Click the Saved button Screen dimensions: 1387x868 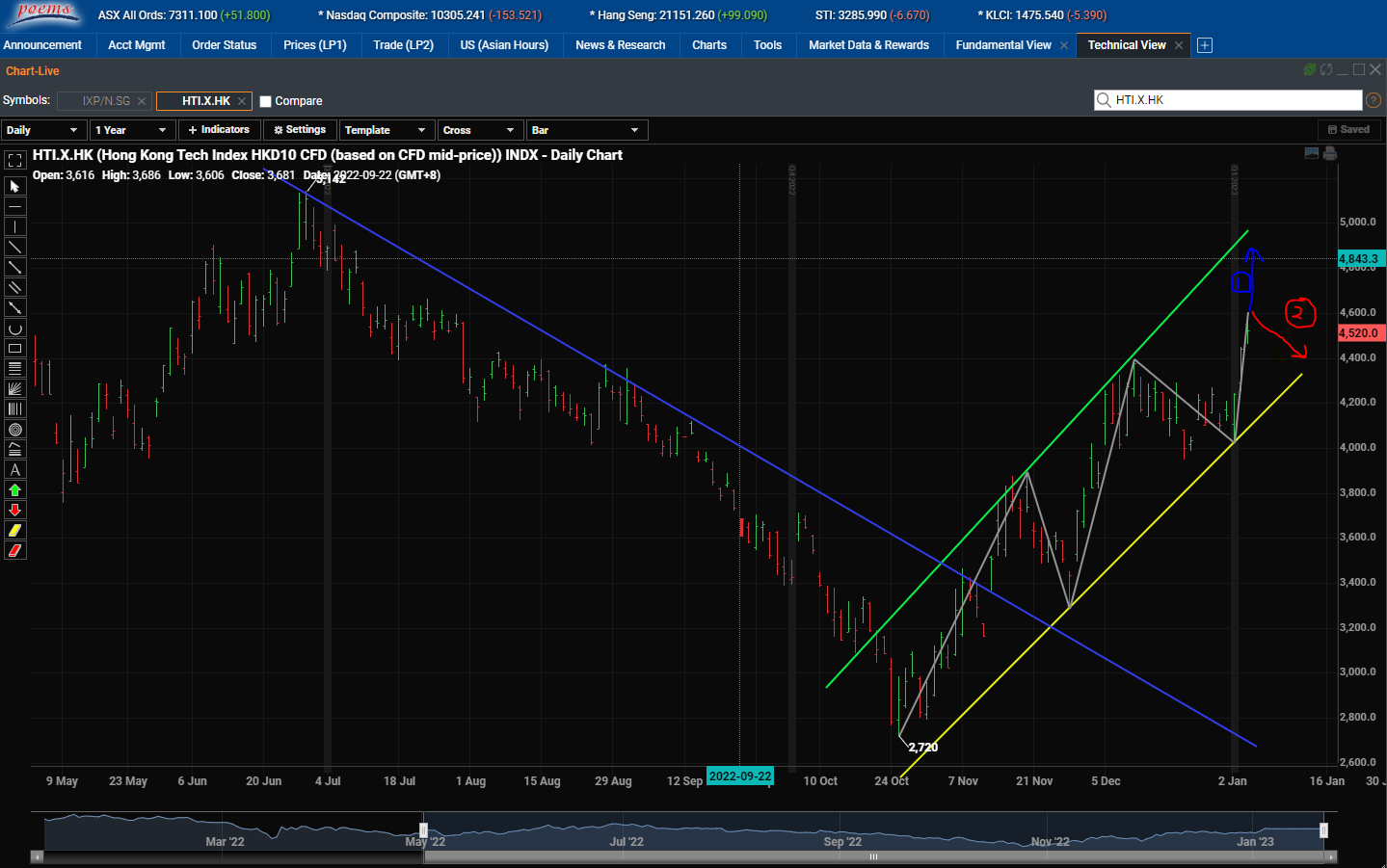pos(1349,129)
